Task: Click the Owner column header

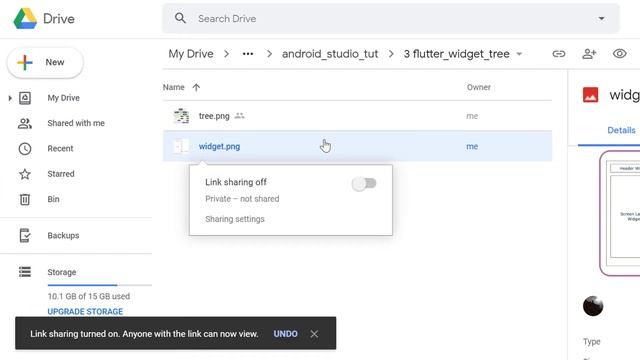Action: 478,87
